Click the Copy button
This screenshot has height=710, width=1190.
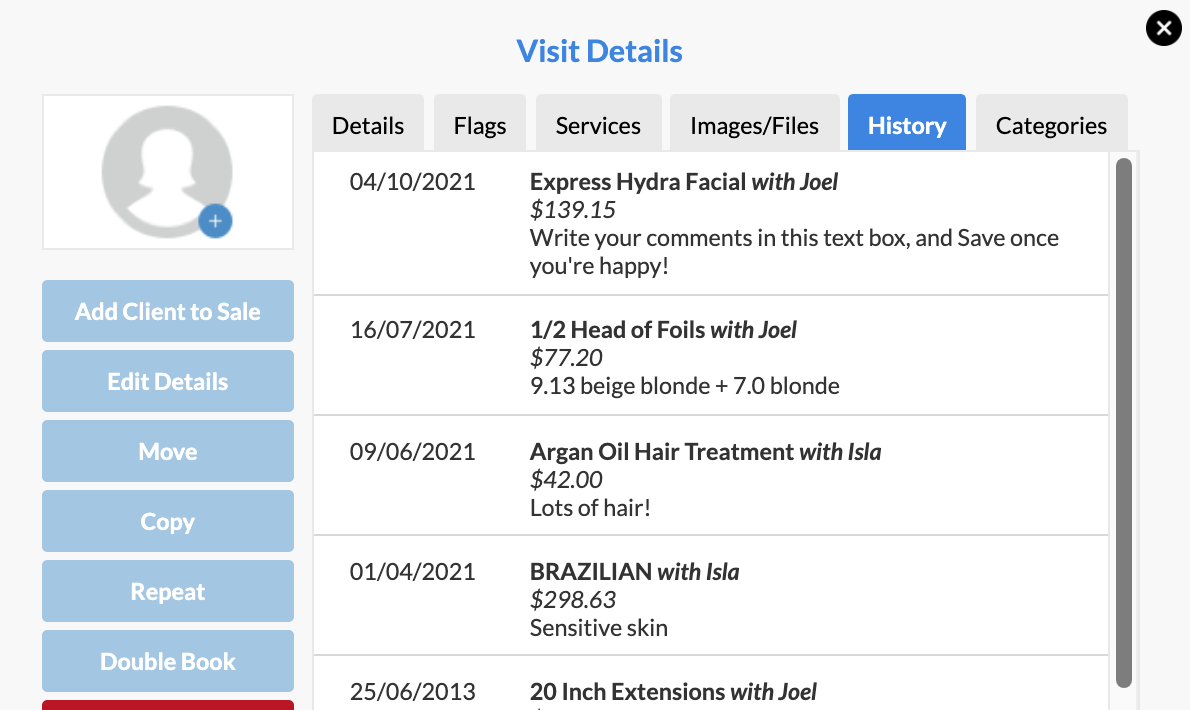click(168, 521)
